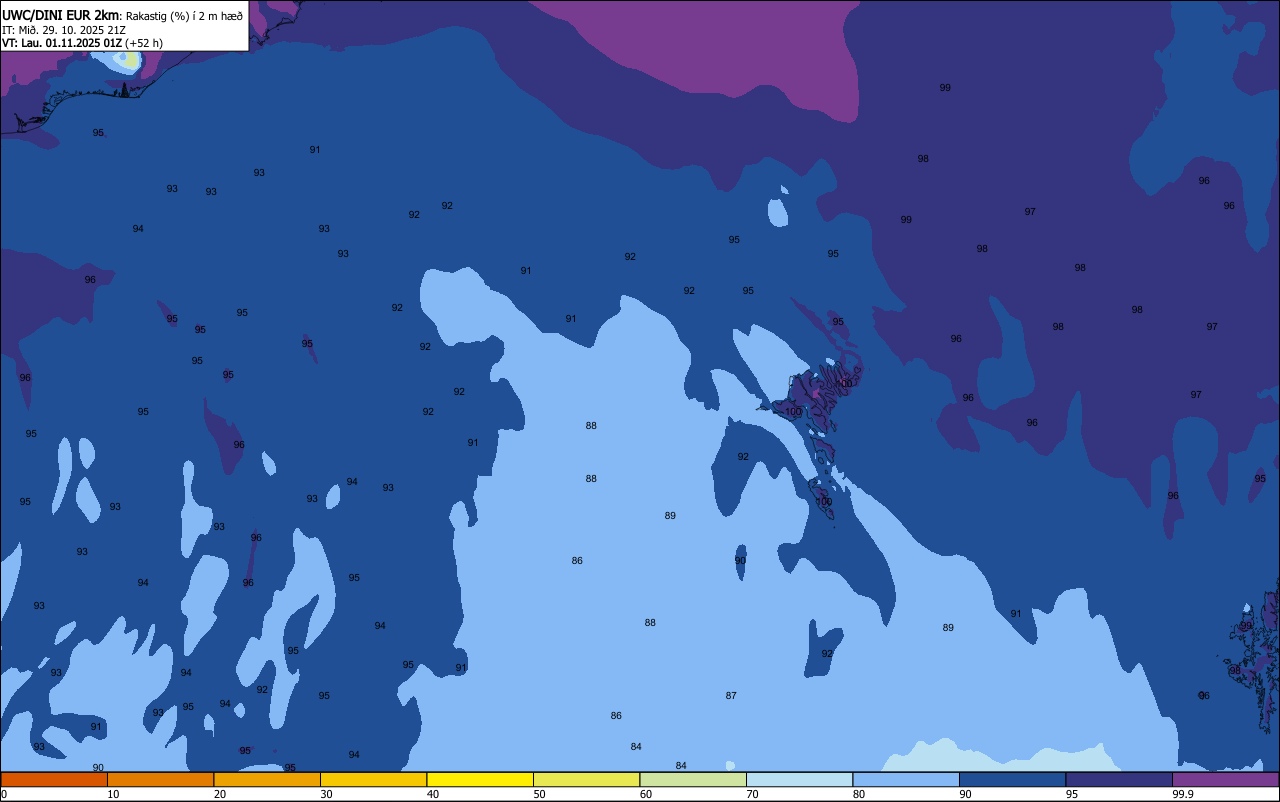This screenshot has width=1280, height=802.
Task: Click the 70–80 pale blue legend block
Action: click(x=799, y=779)
